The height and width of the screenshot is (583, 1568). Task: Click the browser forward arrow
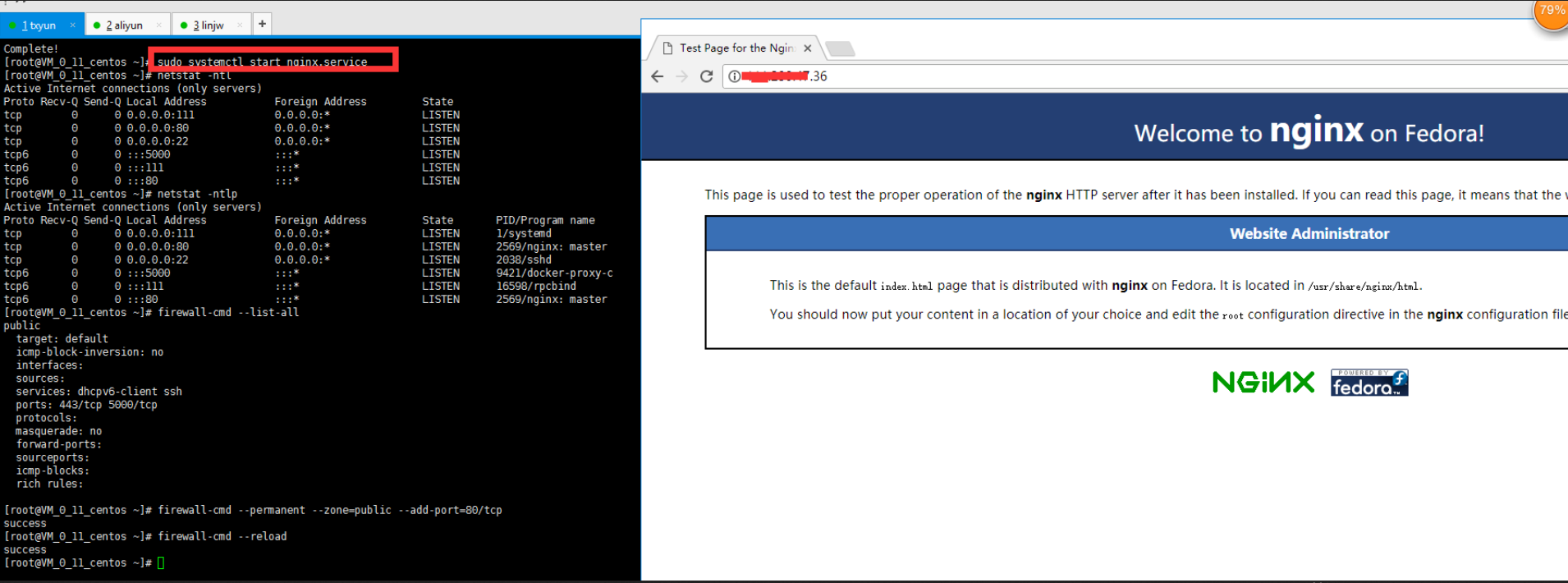click(681, 76)
